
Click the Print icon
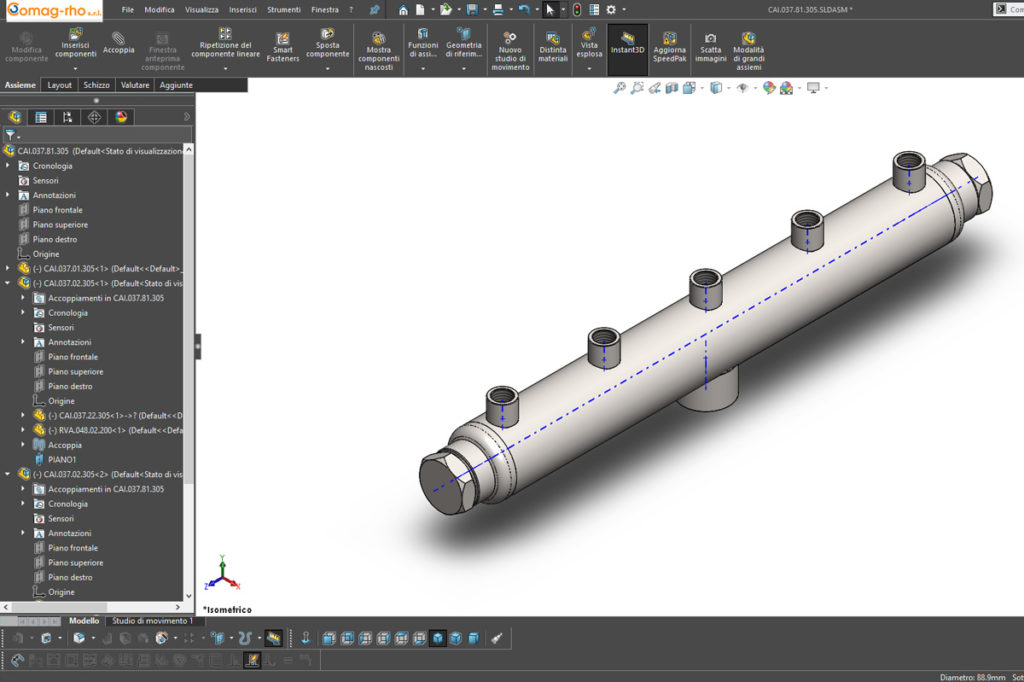point(498,10)
